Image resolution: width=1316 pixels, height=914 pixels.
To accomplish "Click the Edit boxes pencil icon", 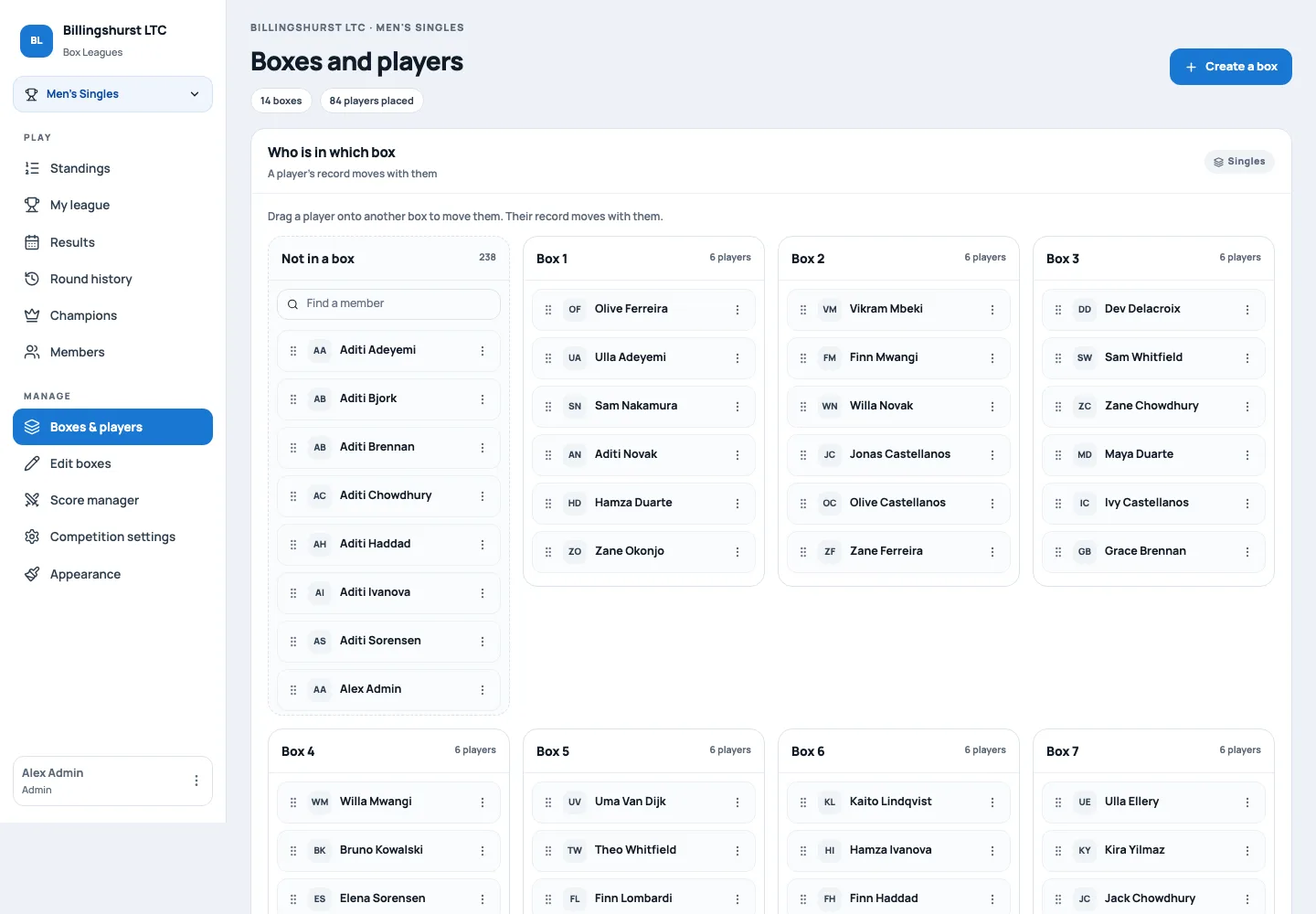I will tap(32, 463).
